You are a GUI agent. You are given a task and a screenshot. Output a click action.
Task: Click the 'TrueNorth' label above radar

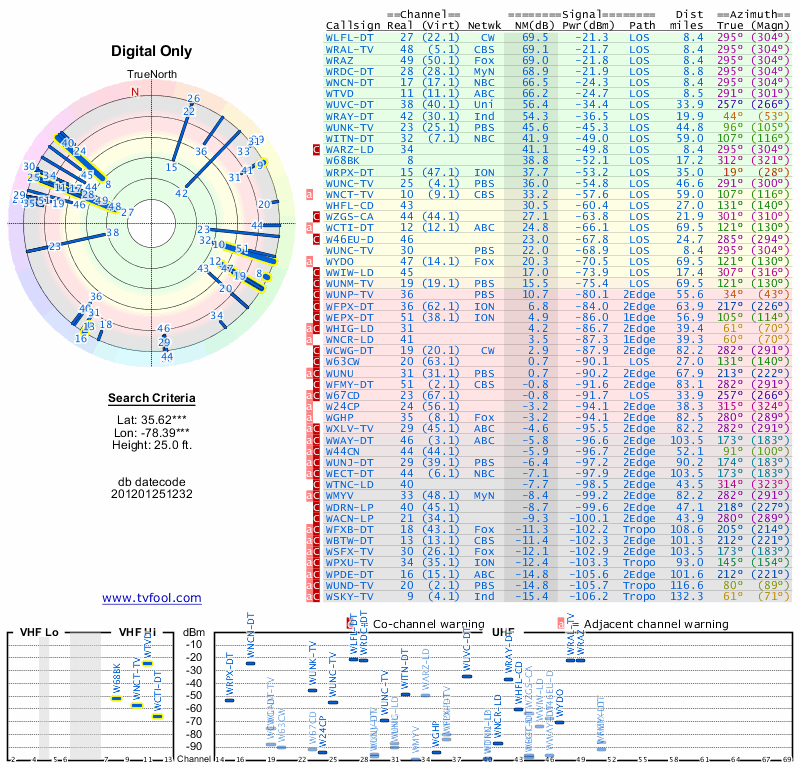[152, 75]
